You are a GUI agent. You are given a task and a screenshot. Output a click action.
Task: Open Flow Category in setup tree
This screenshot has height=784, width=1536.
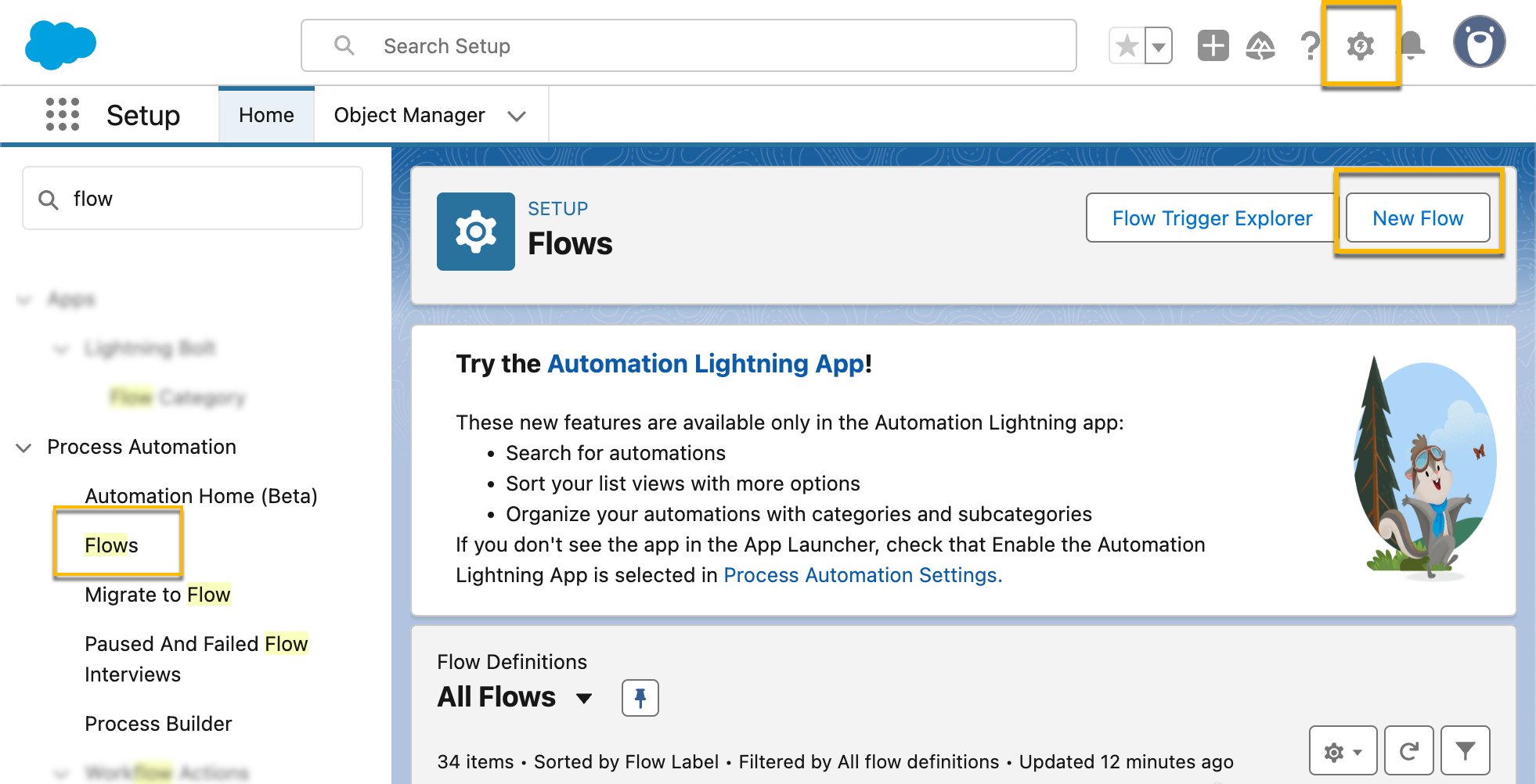click(178, 397)
